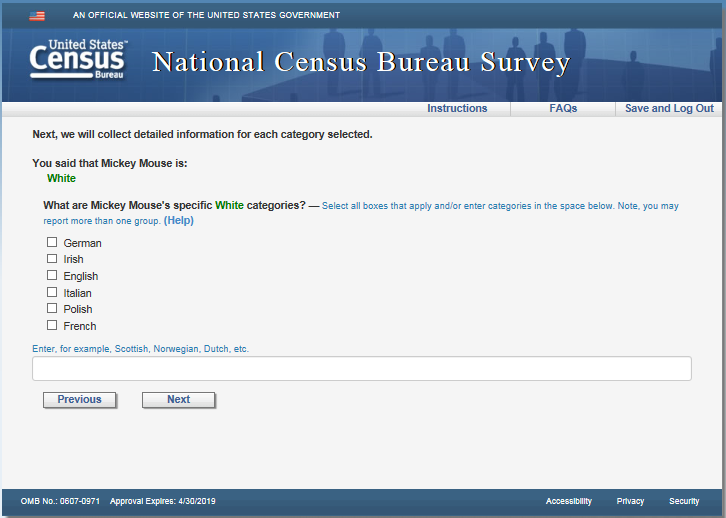Open the (Help) link
The width and height of the screenshot is (726, 518).
point(179,220)
